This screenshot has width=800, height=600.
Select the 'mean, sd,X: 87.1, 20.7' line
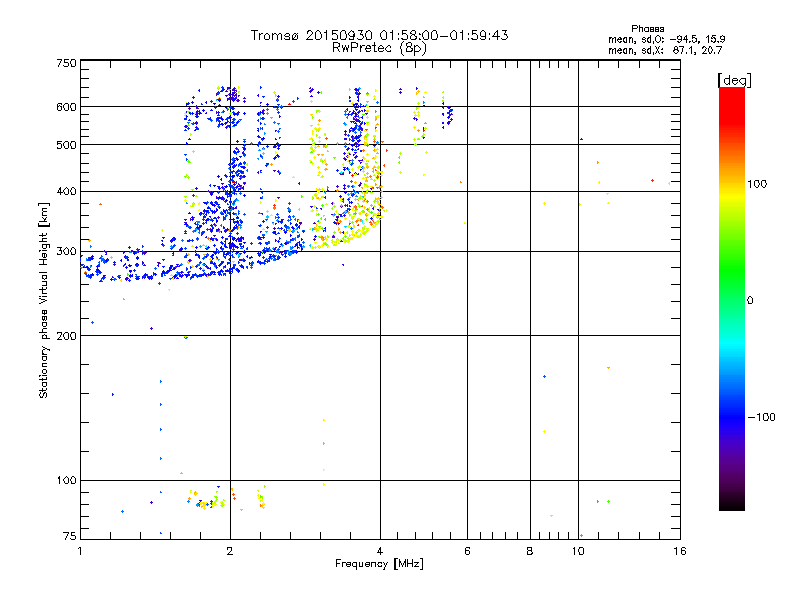(665, 50)
